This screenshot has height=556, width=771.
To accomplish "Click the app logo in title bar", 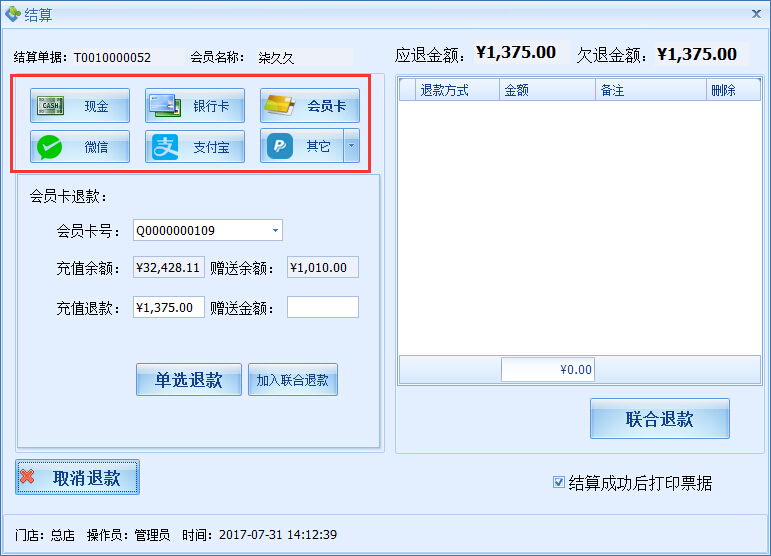I will point(12,14).
